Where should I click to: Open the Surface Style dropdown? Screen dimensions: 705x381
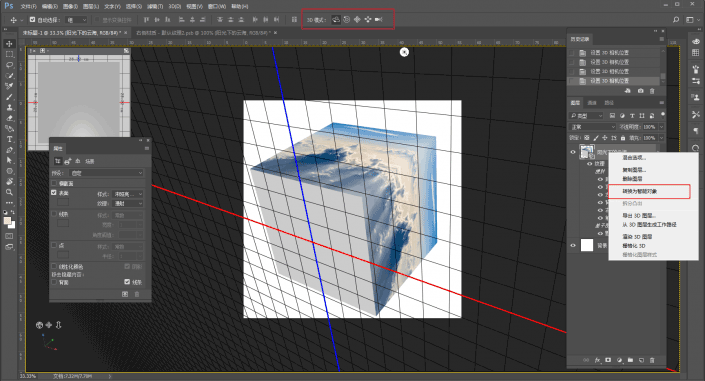coord(128,194)
